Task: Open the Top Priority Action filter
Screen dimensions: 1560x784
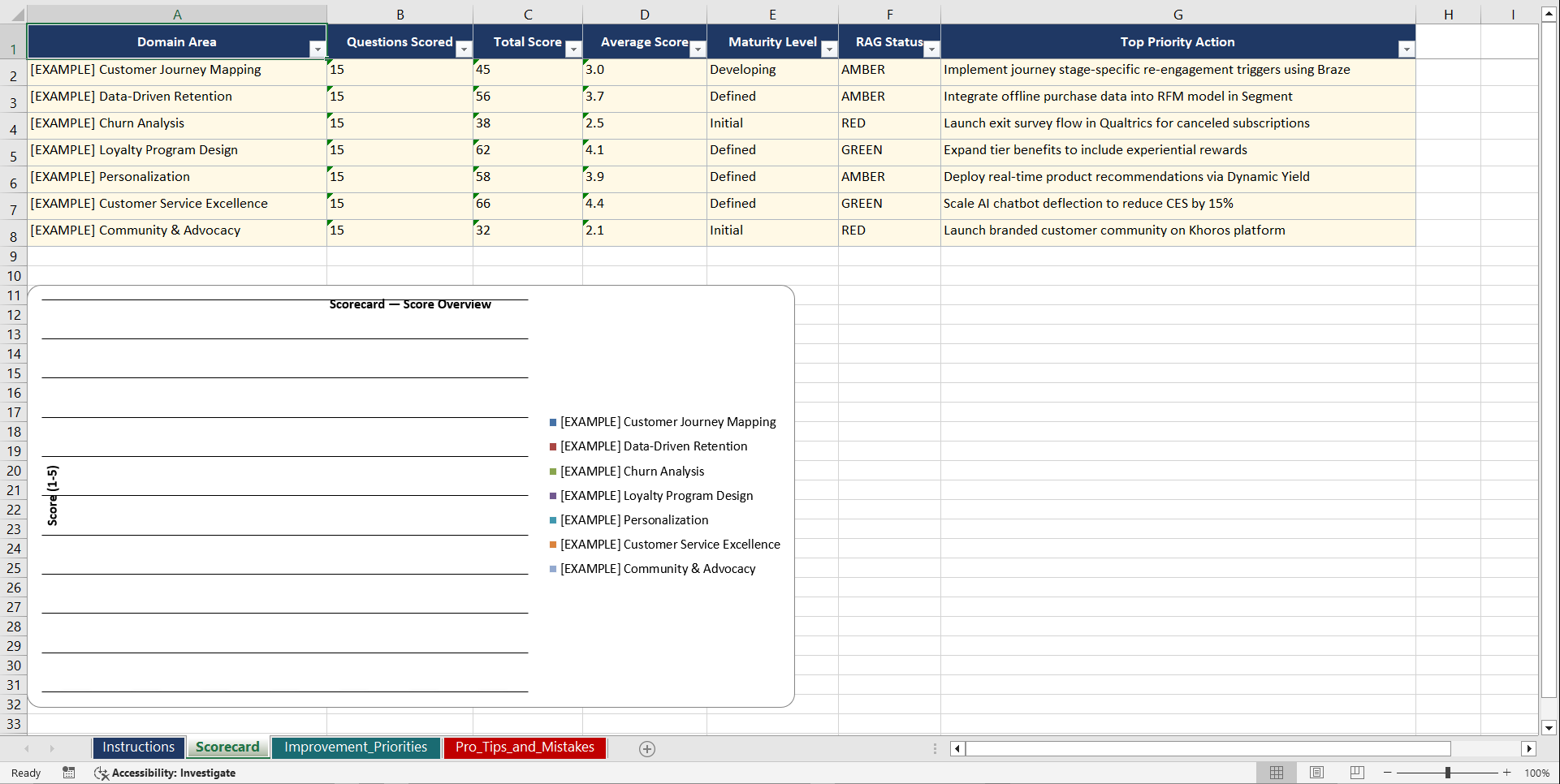Action: pyautogui.click(x=1407, y=49)
